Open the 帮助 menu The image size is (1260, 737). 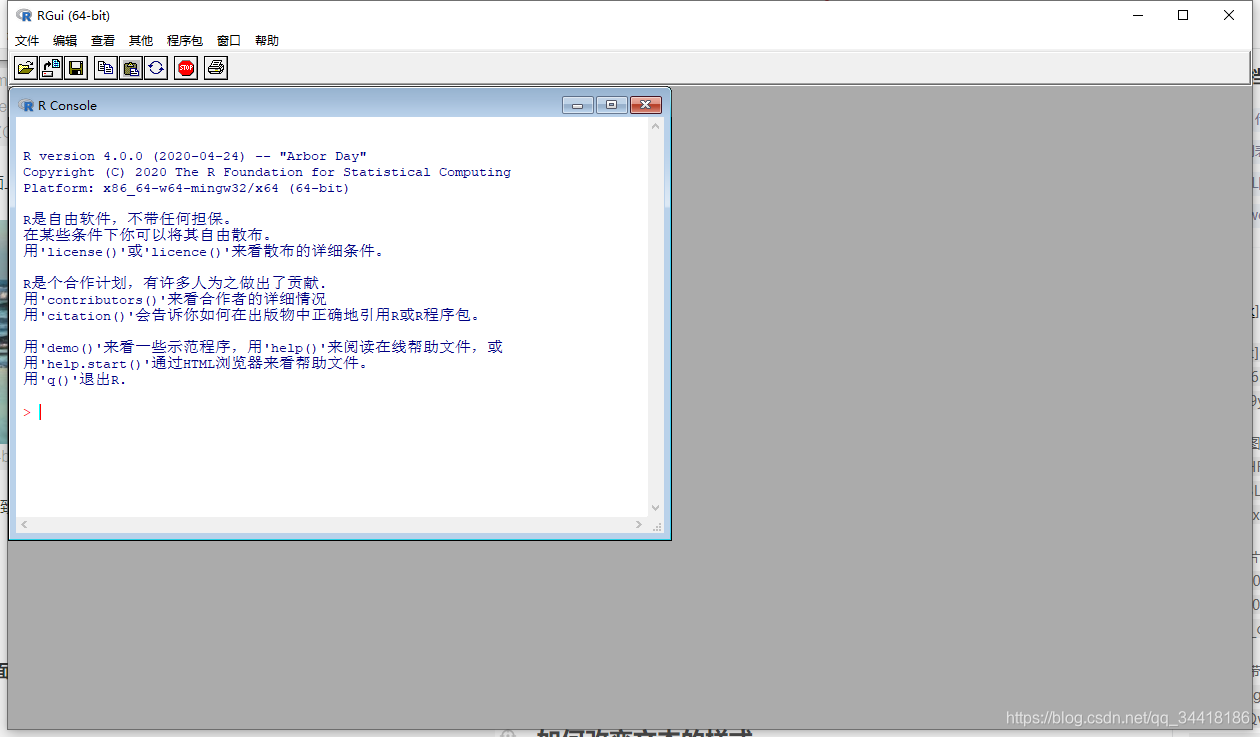(x=267, y=41)
